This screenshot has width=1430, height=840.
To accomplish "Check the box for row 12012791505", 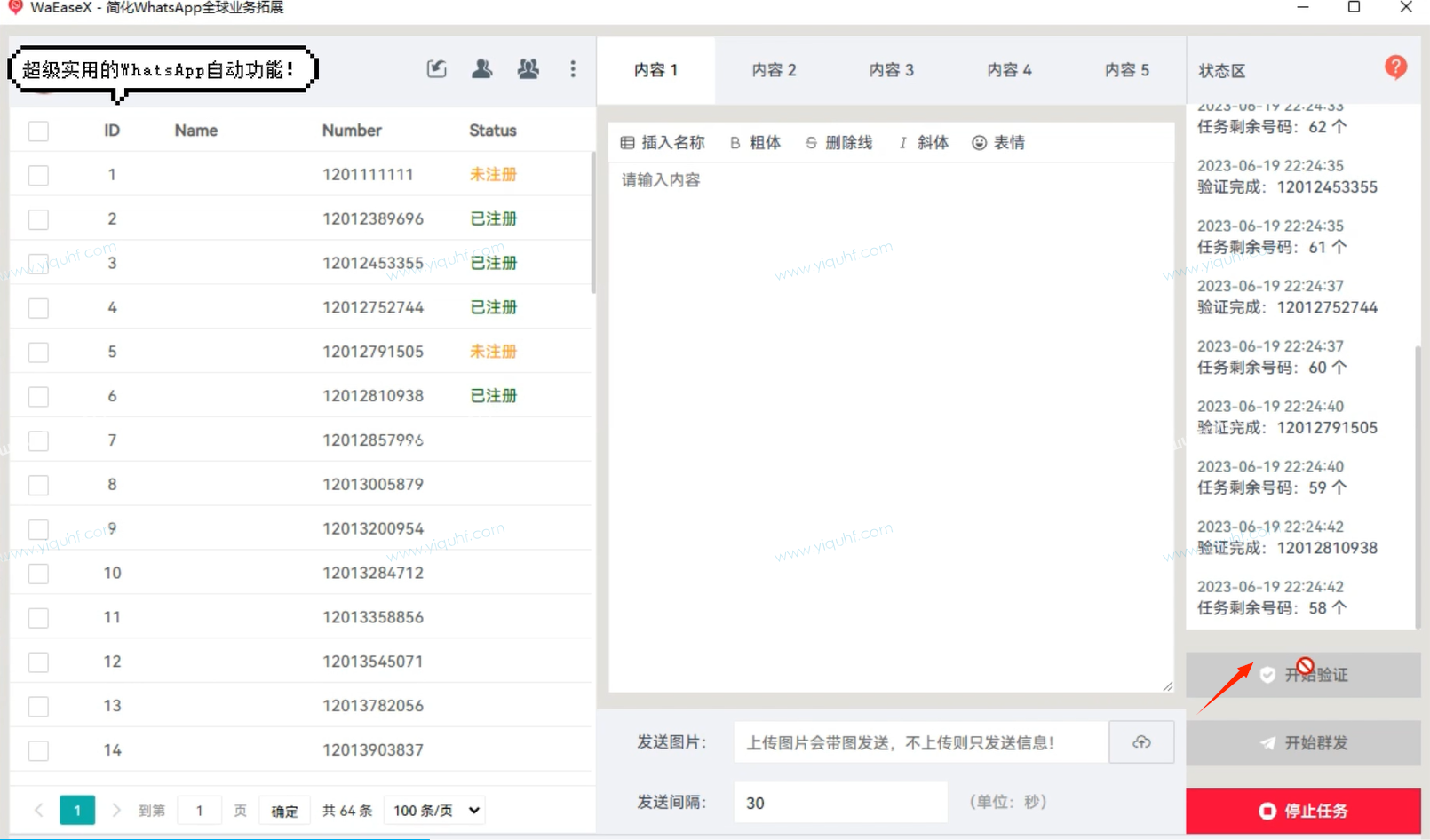I will click(38, 353).
